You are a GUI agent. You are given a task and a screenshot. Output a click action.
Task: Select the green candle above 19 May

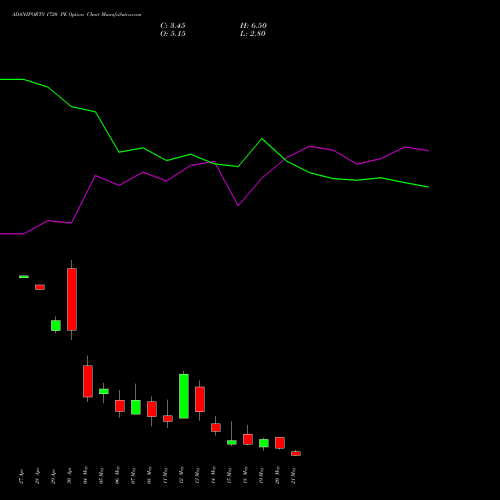coord(264,443)
